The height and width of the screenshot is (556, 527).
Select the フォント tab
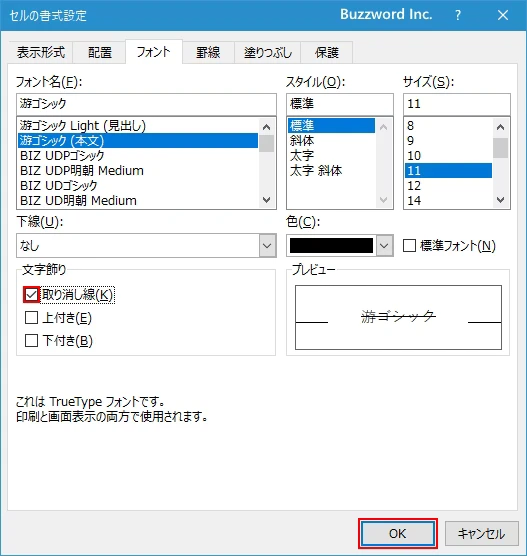click(x=154, y=52)
